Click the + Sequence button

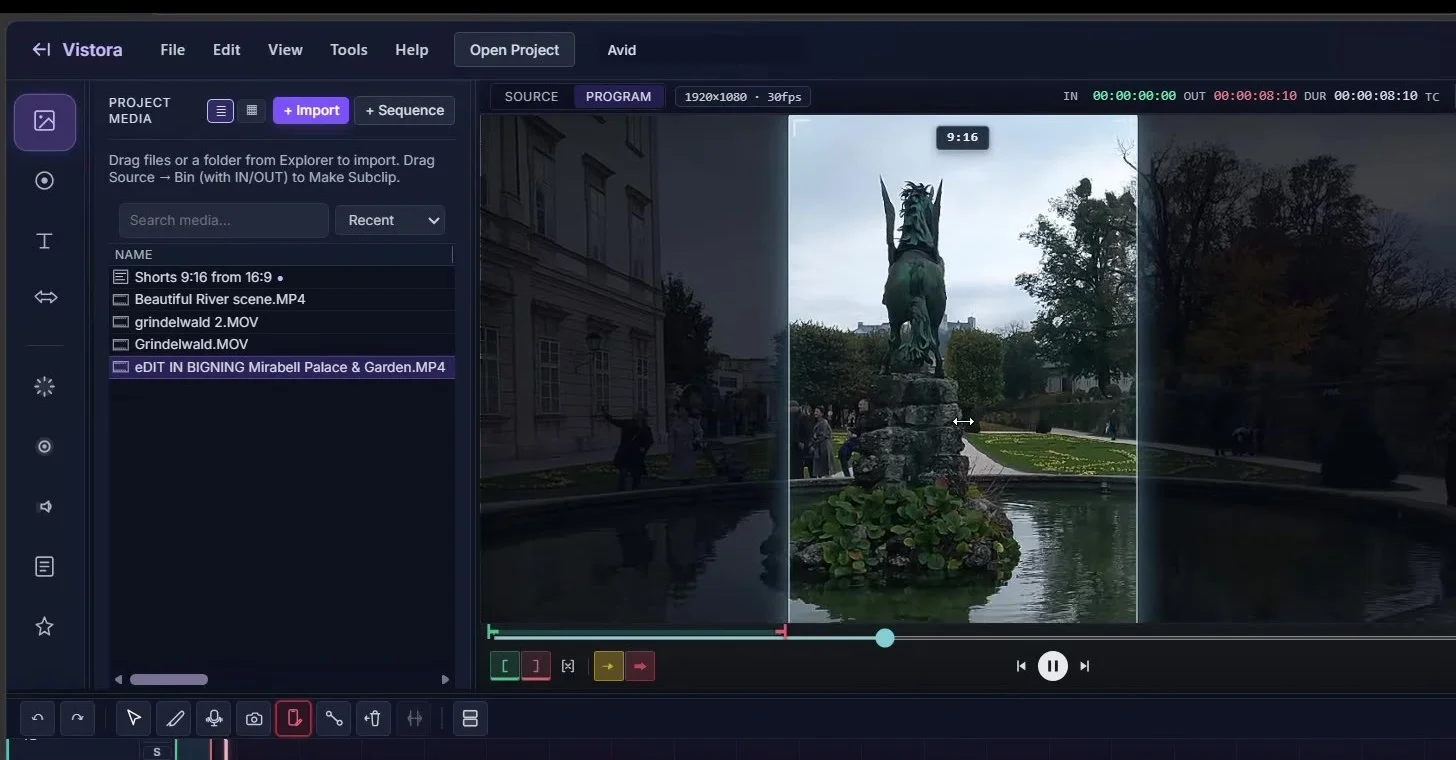[404, 110]
